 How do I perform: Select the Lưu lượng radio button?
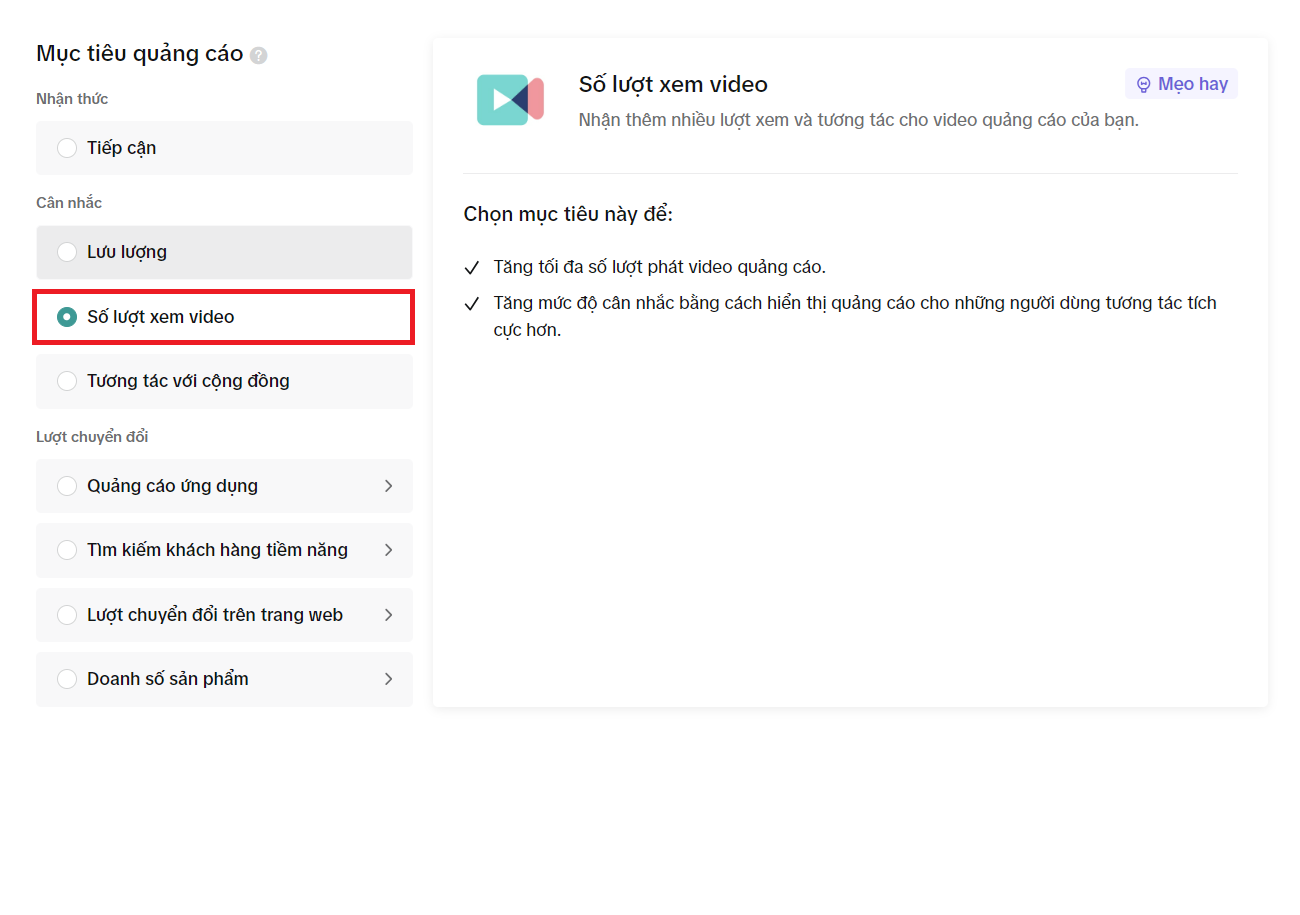click(67, 252)
